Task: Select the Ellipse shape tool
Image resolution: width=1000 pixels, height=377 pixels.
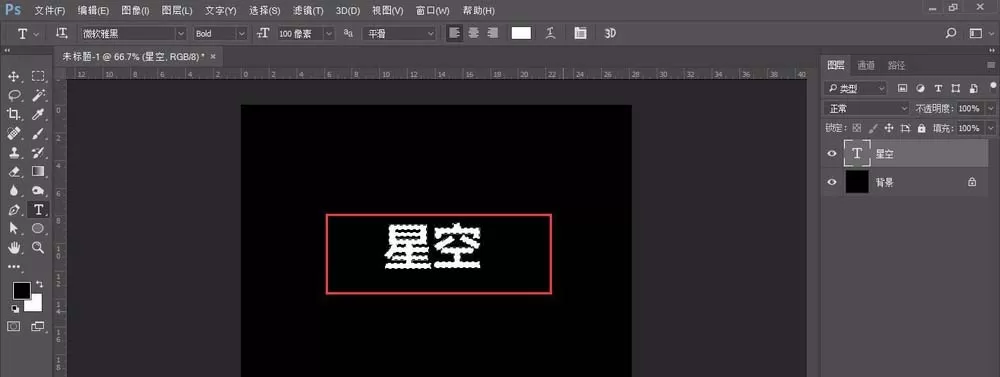Action: click(x=38, y=228)
